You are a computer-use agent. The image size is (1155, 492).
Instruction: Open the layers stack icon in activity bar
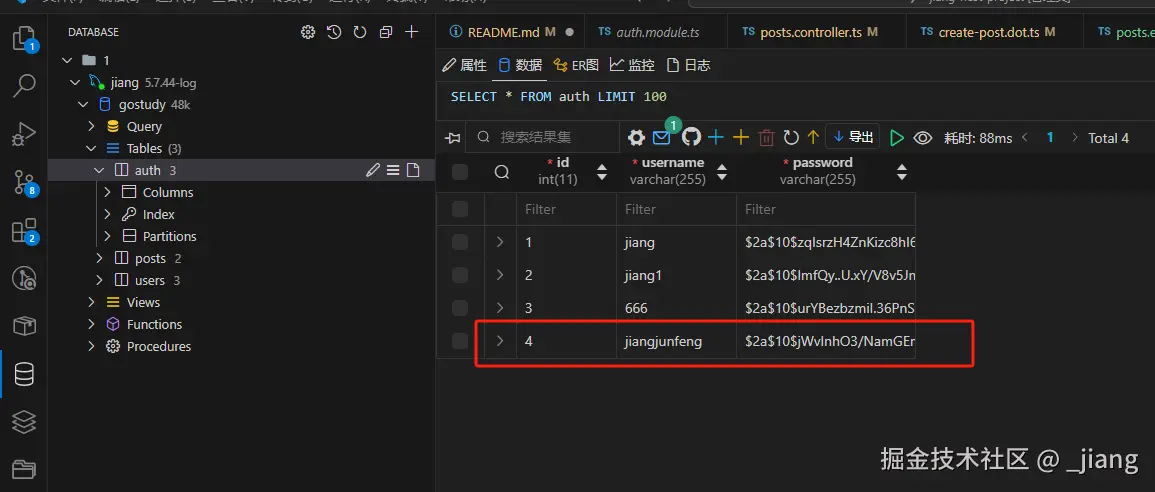tap(24, 422)
